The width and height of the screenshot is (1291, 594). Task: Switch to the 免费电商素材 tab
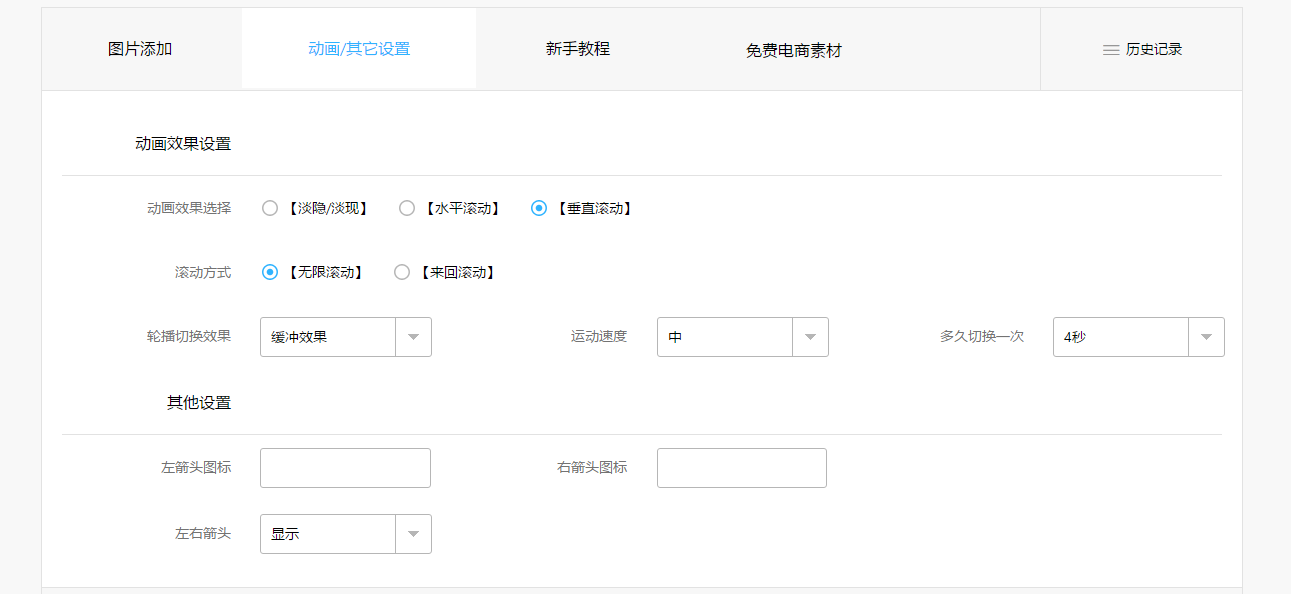point(793,48)
